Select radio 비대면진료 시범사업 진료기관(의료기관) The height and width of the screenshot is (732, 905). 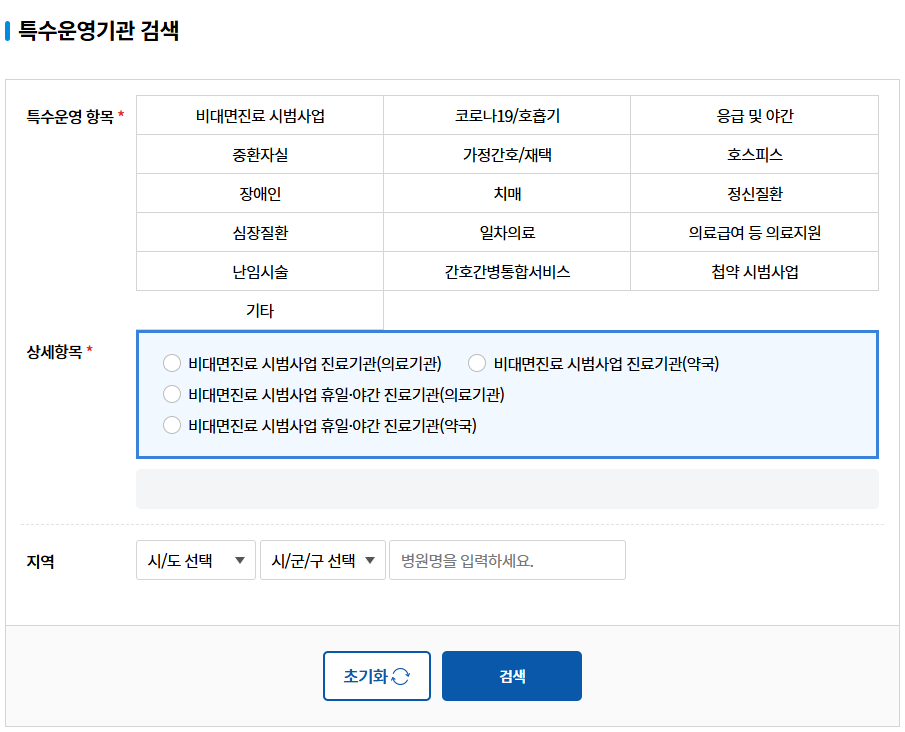point(171,363)
